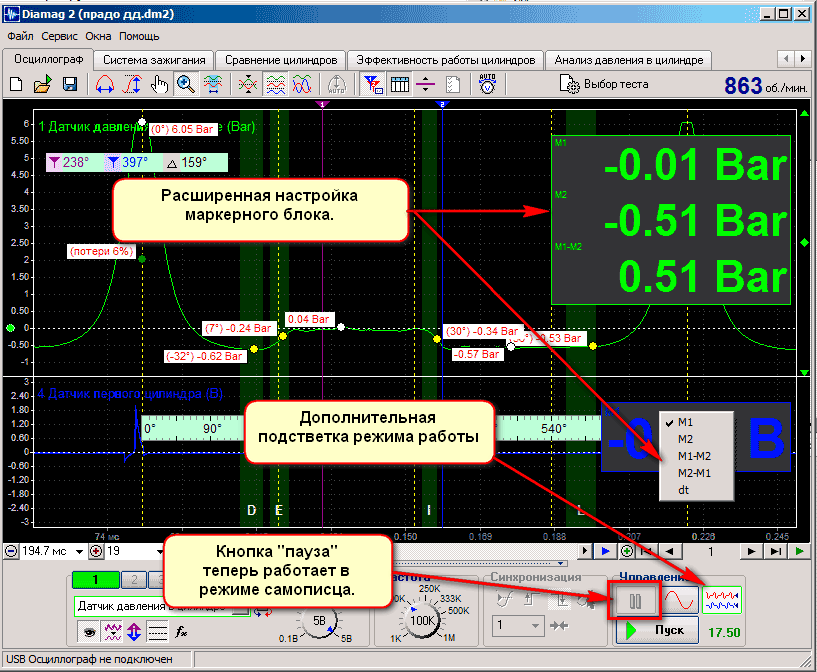Image resolution: width=817 pixels, height=672 pixels.
Task: Click the purple marker 1 handle at top
Action: pyautogui.click(x=322, y=105)
